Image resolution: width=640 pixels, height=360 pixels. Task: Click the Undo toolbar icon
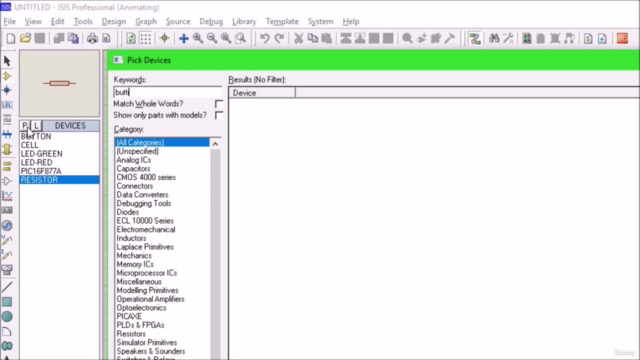[x=264, y=38]
